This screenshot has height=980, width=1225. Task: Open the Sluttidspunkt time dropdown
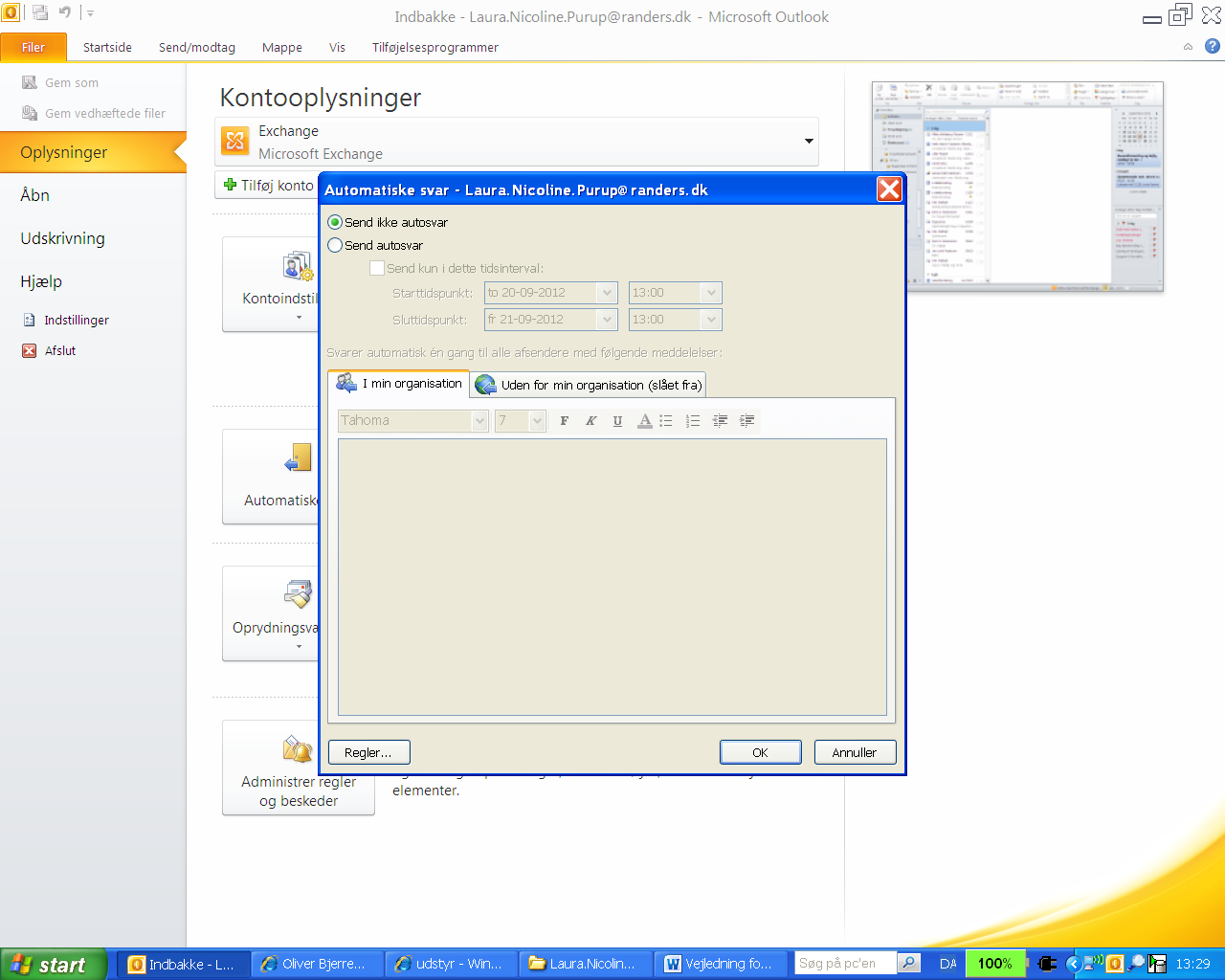click(711, 320)
